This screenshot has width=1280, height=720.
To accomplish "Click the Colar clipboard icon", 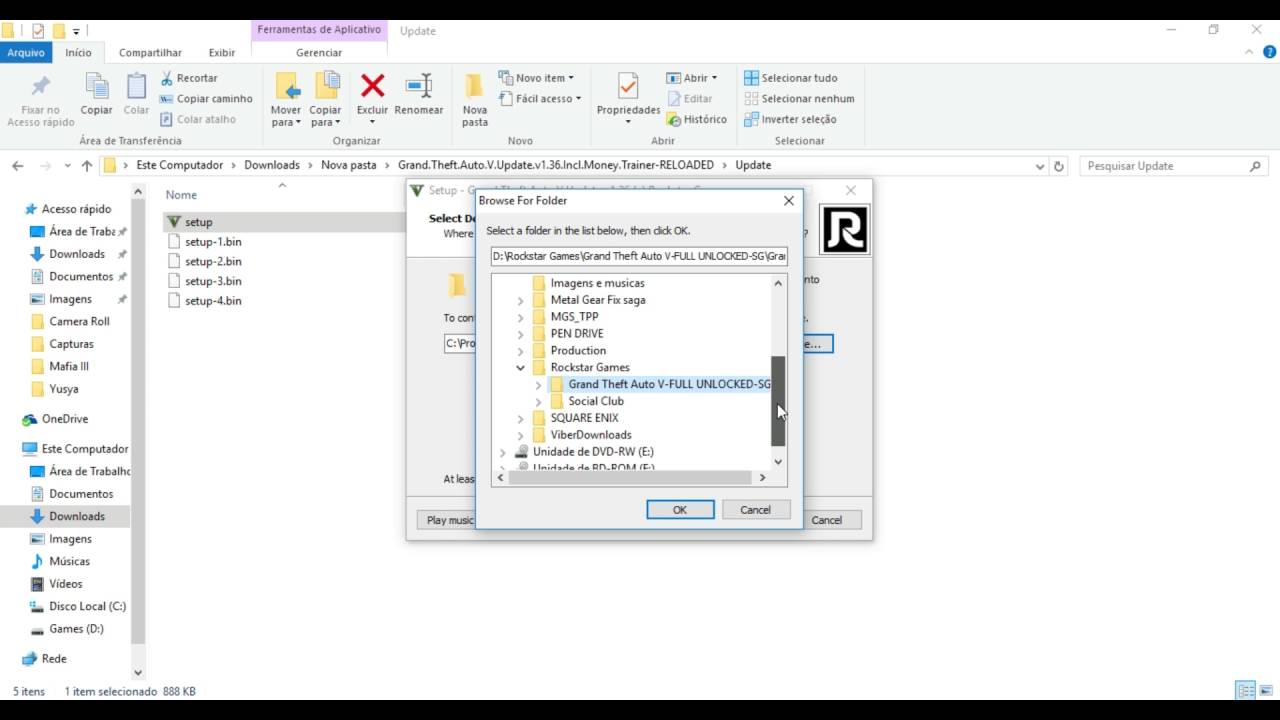I will (136, 86).
